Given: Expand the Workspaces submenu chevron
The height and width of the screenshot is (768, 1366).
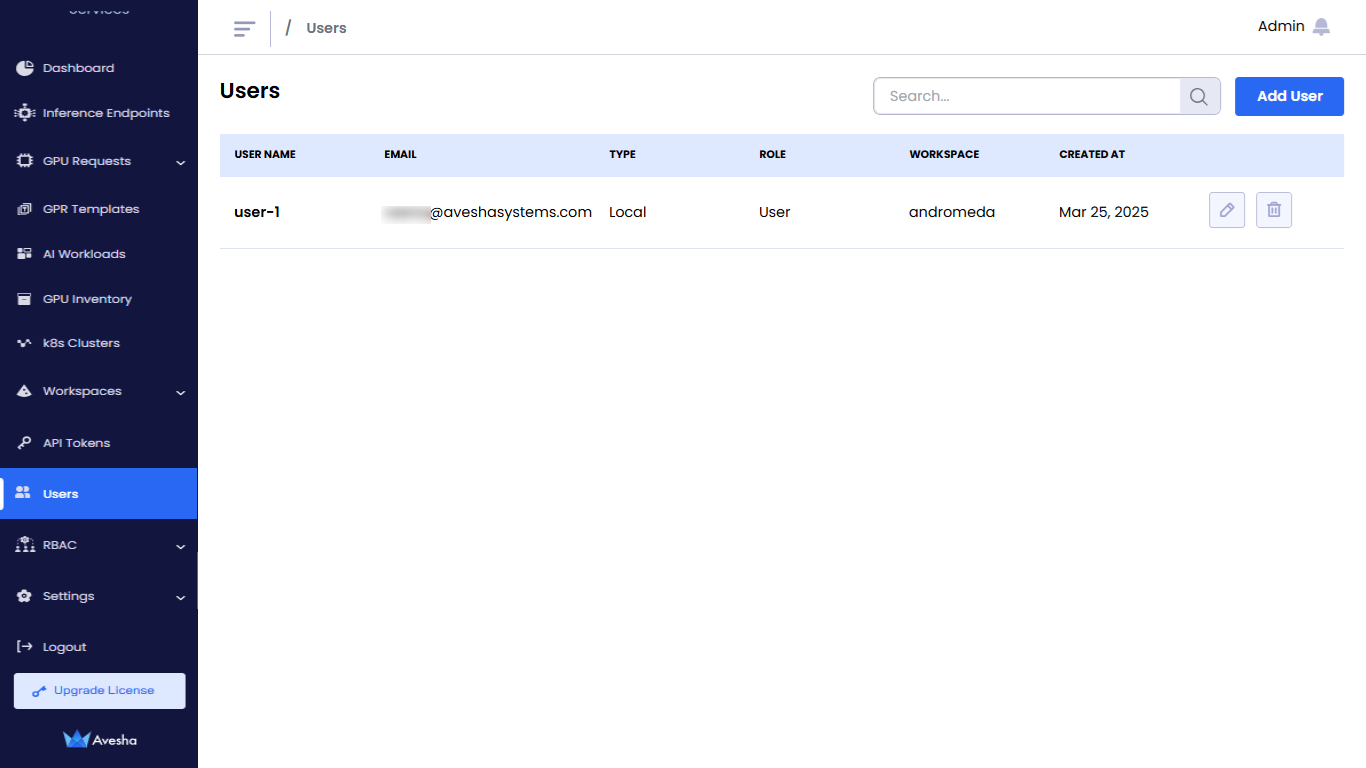Looking at the screenshot, I should coord(181,392).
